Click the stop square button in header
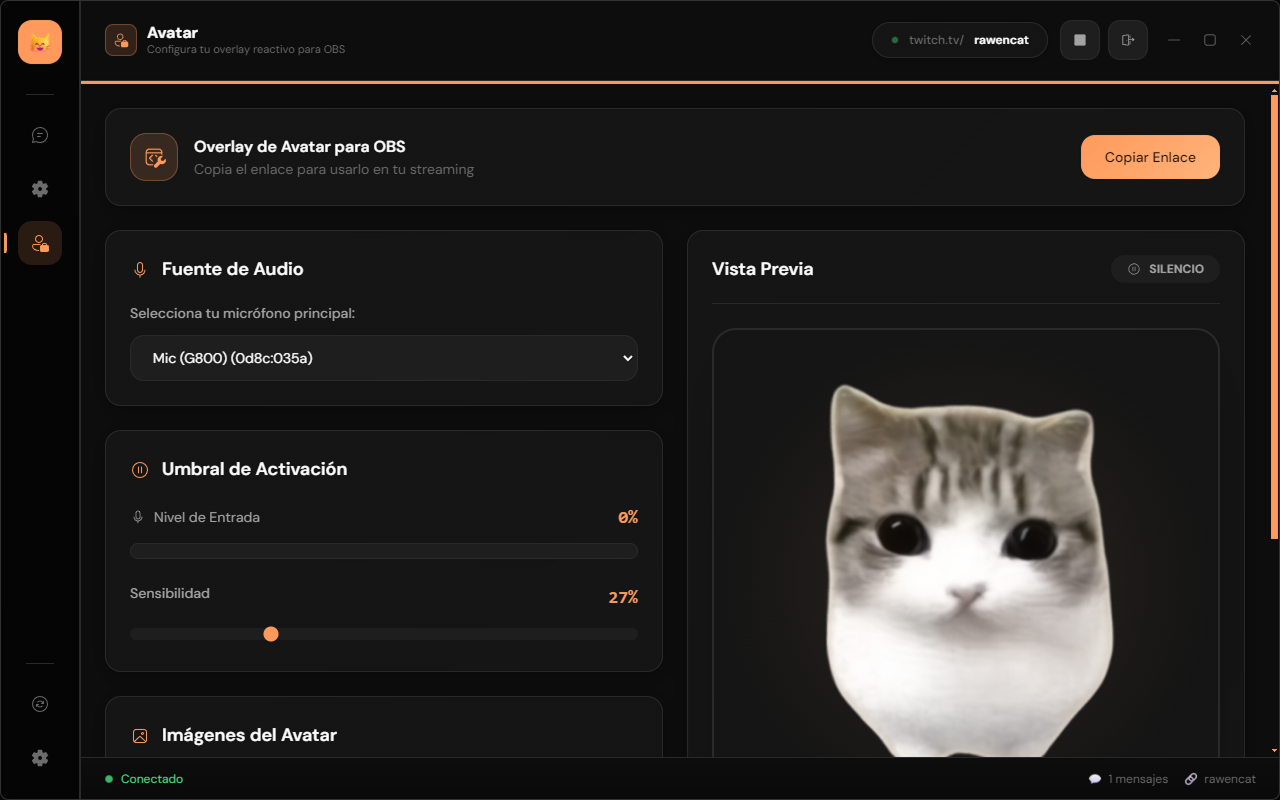Screen dimensions: 1280x800 coord(1080,40)
